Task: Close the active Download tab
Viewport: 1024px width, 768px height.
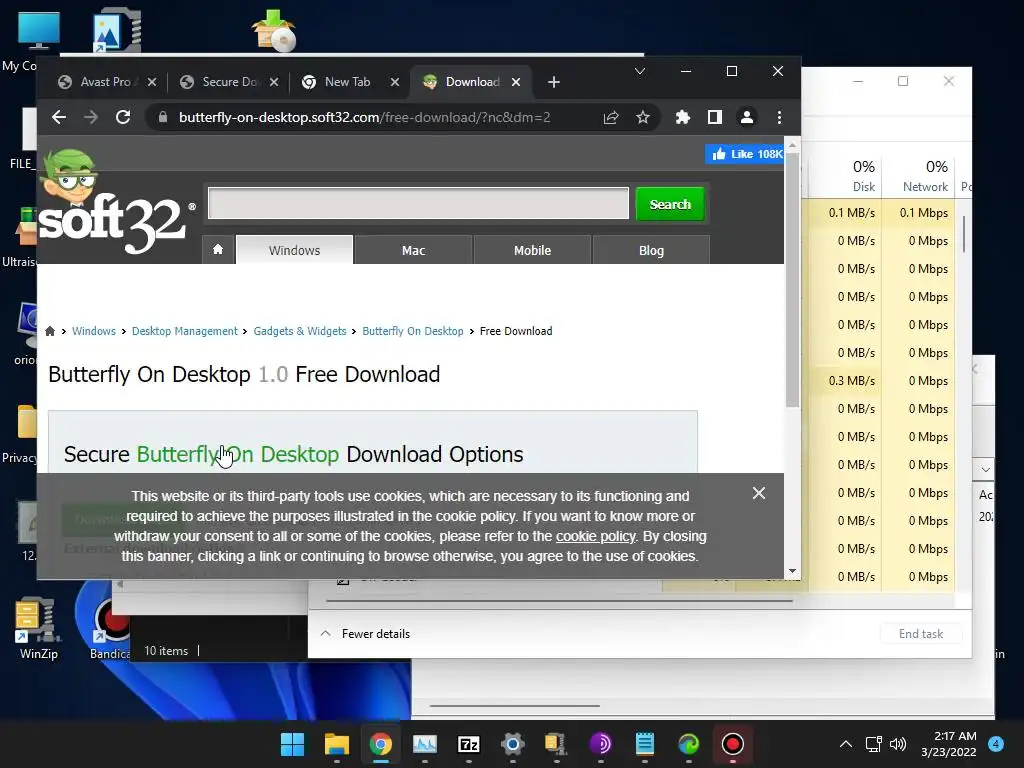Action: (x=516, y=82)
